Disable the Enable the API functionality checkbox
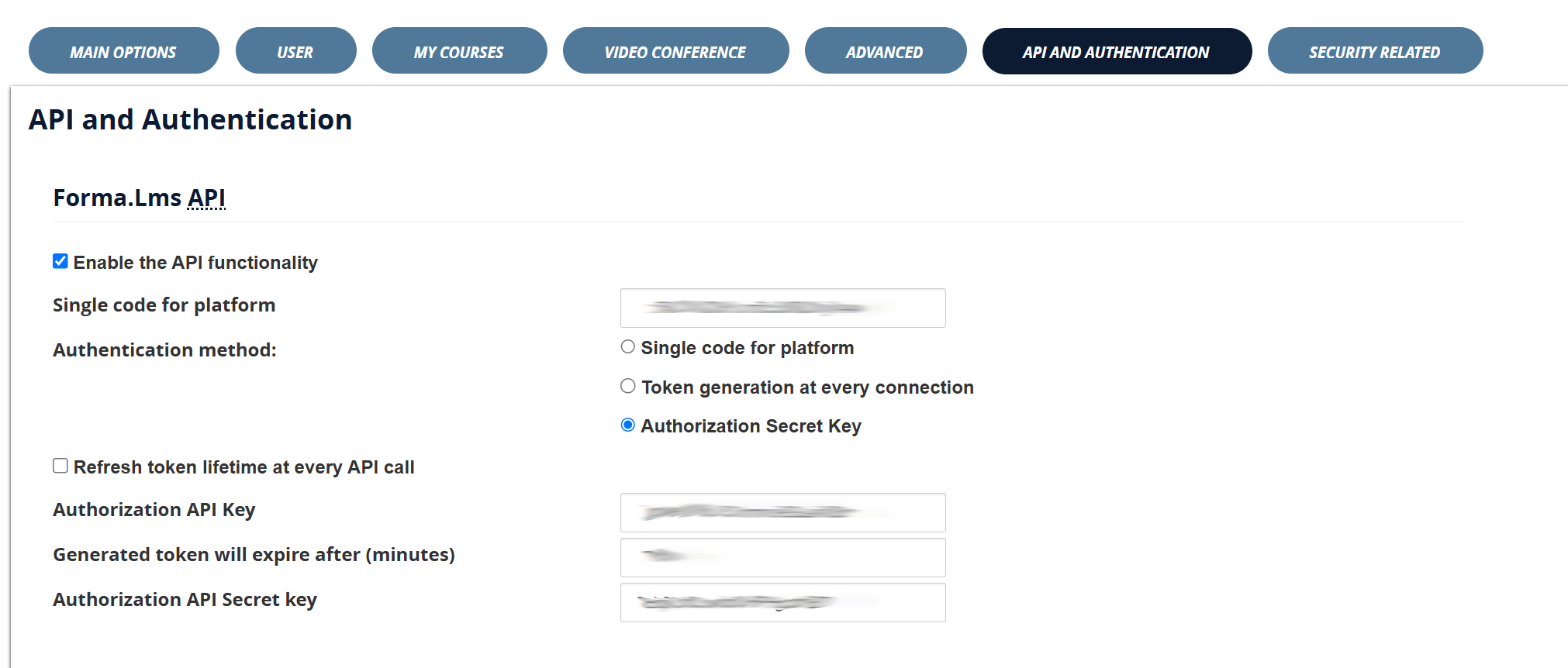1568x668 pixels. (x=60, y=261)
